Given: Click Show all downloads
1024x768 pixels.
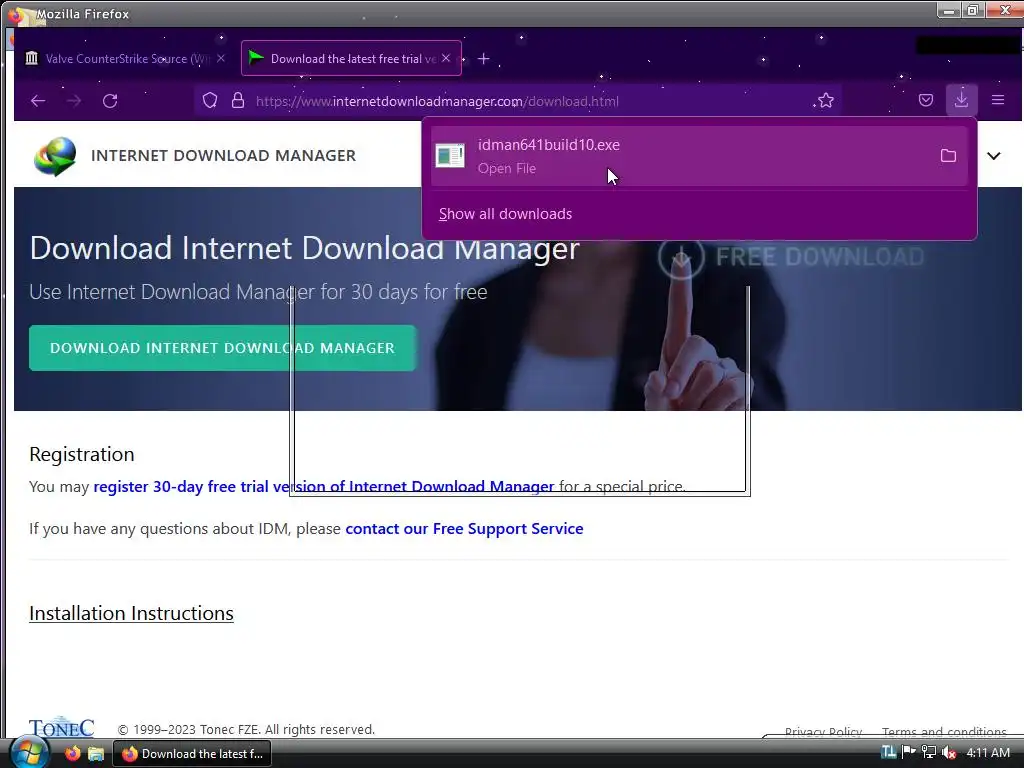Looking at the screenshot, I should tap(505, 214).
